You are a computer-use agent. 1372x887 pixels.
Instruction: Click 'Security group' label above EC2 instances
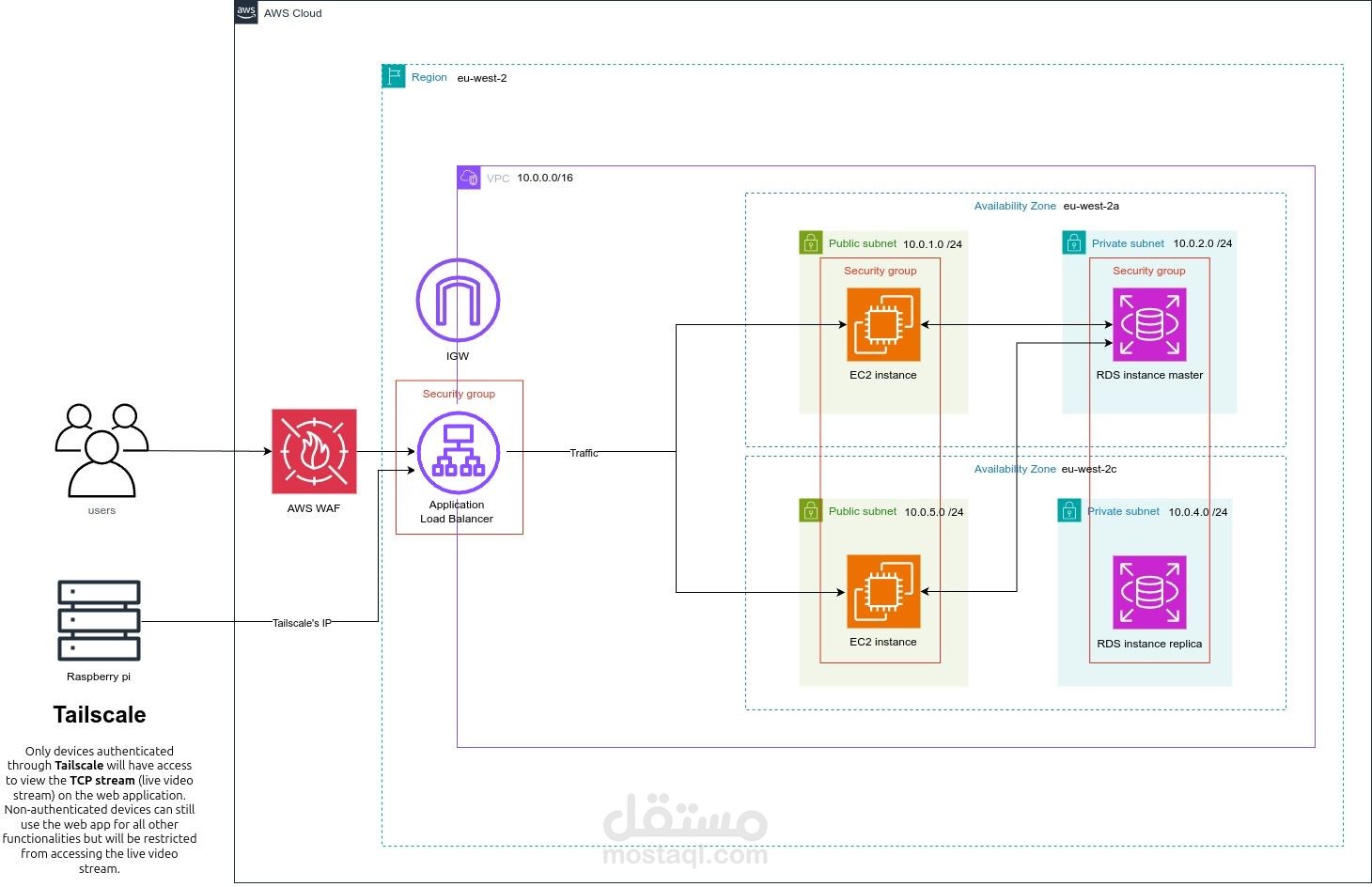(881, 271)
